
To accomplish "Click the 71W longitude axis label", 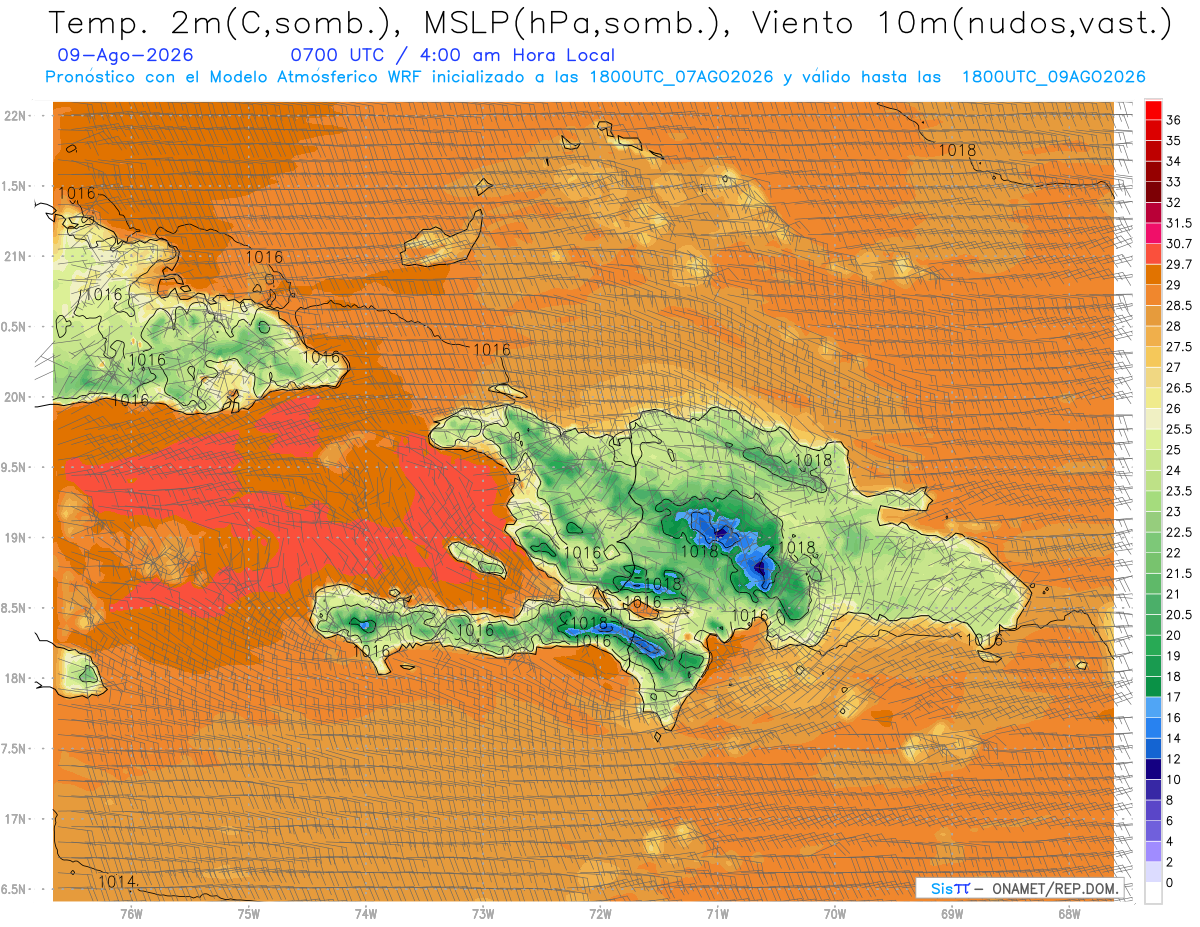I will point(717,914).
